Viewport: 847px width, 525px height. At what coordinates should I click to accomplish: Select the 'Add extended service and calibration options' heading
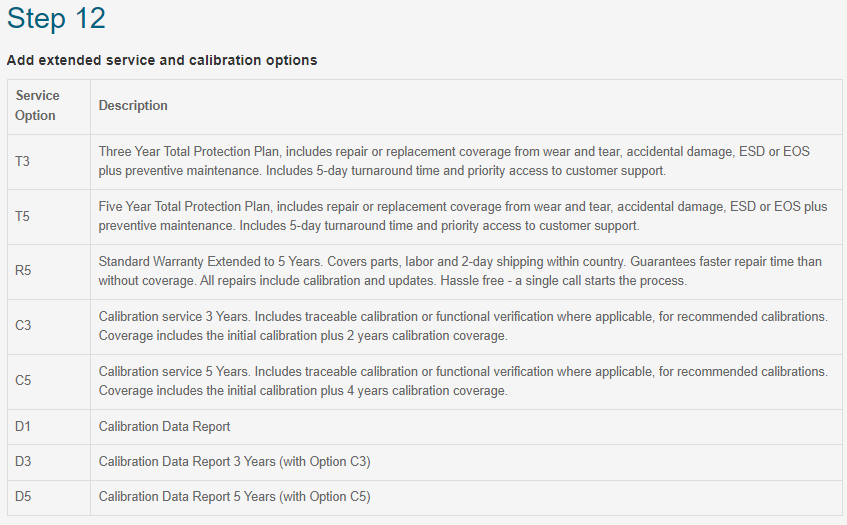coord(162,60)
